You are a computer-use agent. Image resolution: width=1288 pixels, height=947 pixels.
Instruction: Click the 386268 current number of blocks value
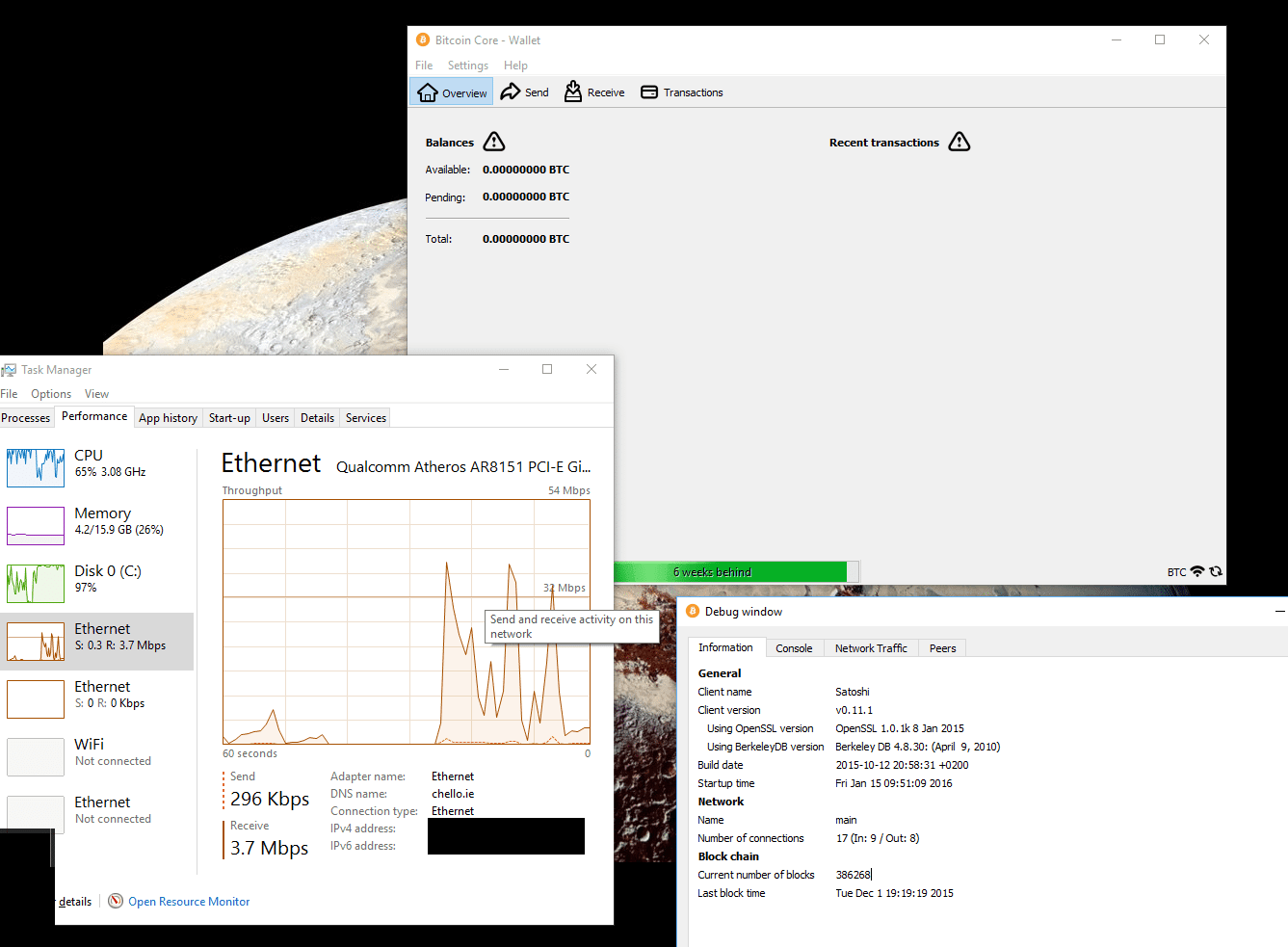click(853, 875)
